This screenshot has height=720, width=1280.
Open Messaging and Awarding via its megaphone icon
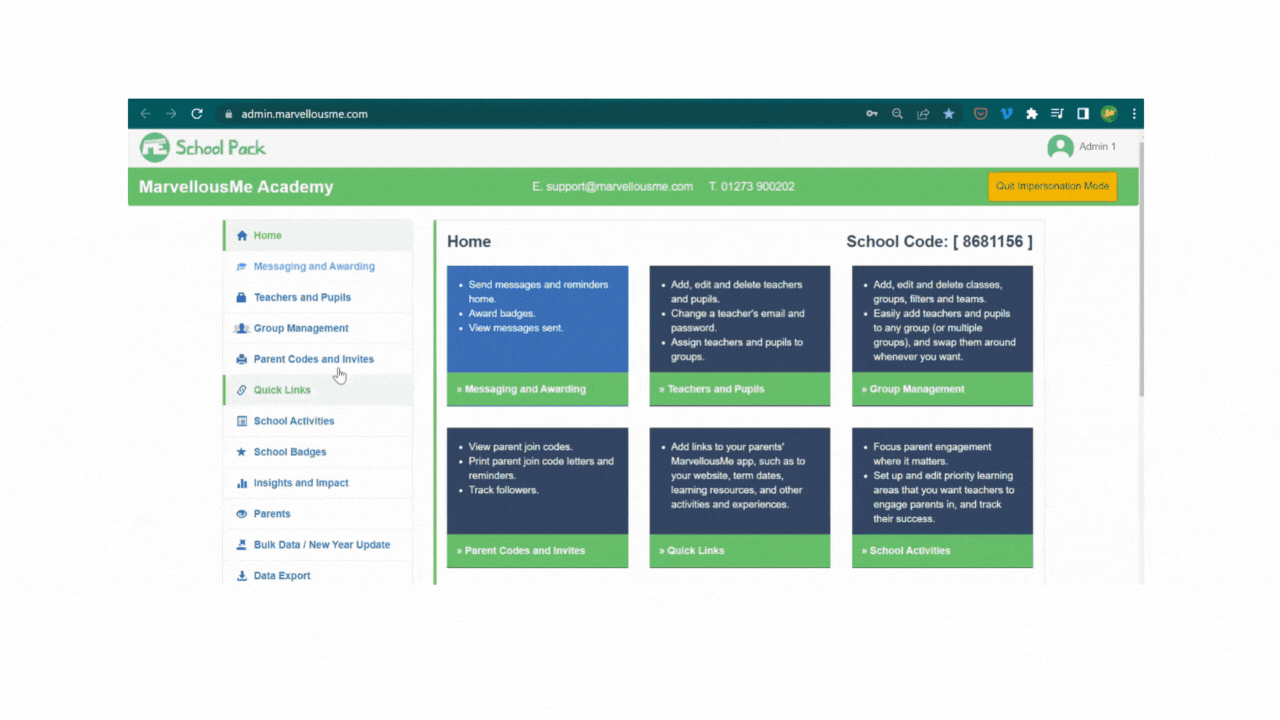tap(241, 266)
